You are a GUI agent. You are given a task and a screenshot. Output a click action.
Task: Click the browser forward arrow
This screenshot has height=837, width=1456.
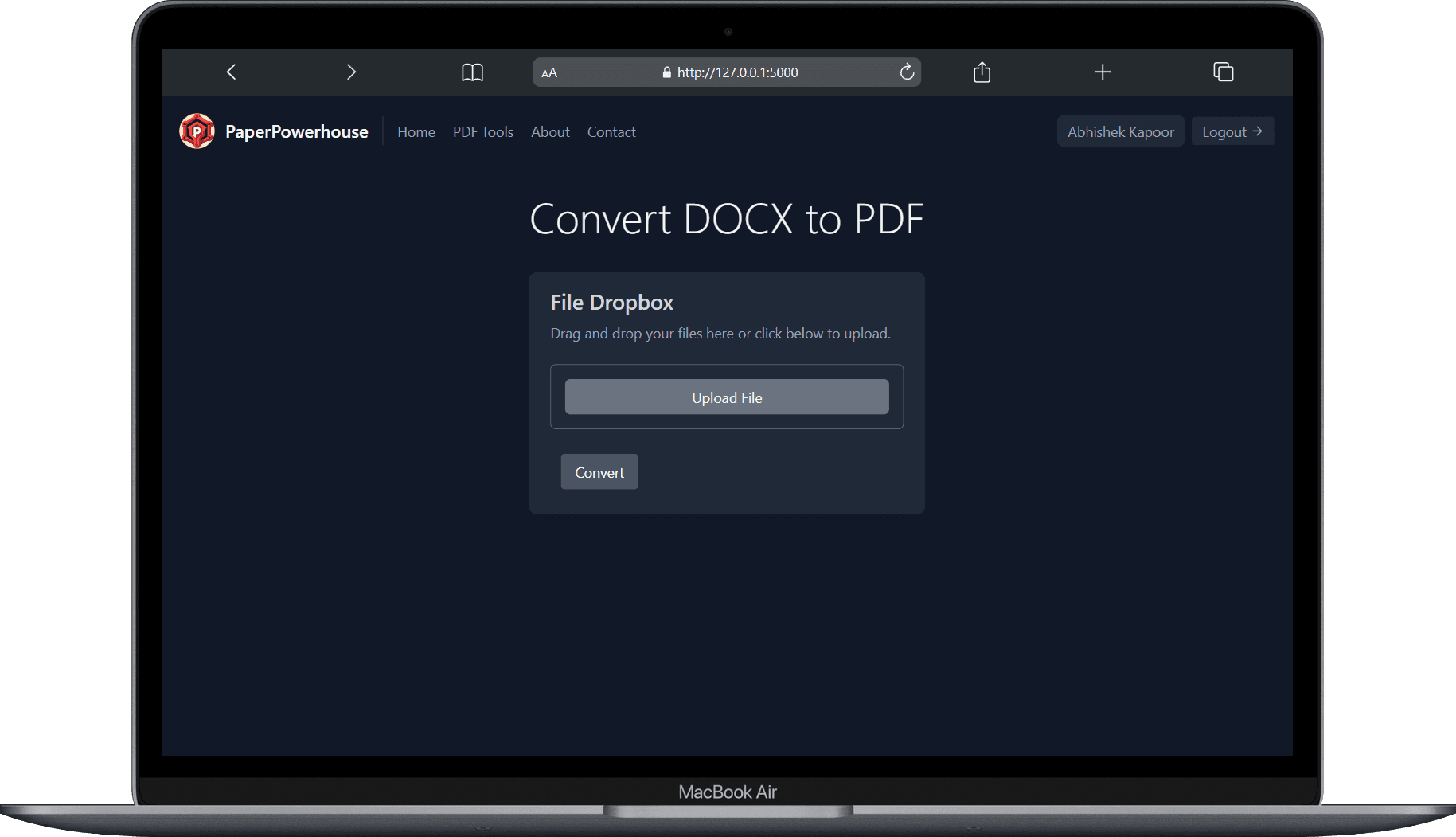pos(351,72)
